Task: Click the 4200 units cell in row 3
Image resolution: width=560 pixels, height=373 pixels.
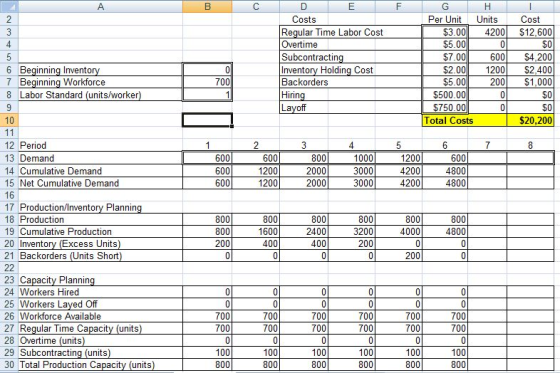Action: coord(487,32)
